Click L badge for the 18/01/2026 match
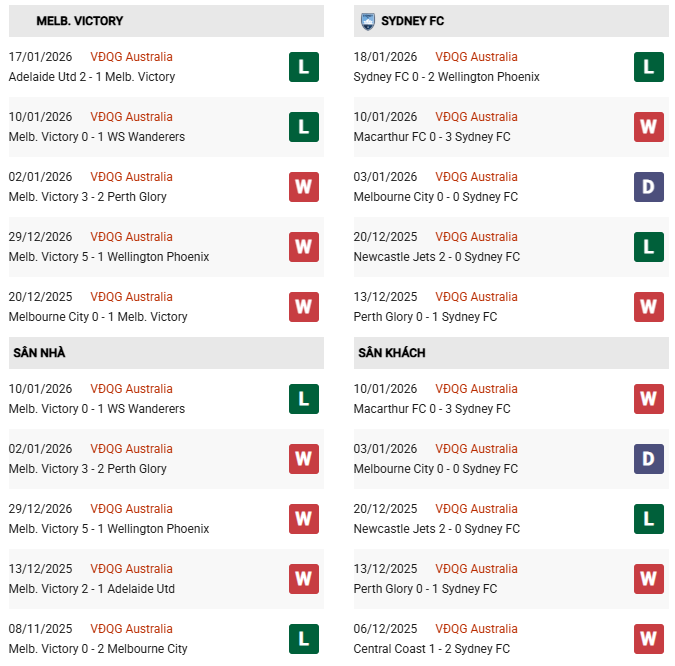675x666 pixels. 649,67
